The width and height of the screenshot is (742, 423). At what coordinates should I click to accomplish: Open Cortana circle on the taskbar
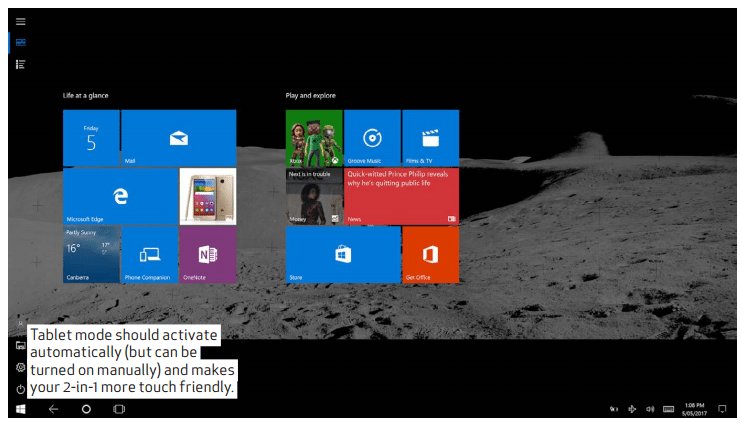pyautogui.click(x=86, y=409)
